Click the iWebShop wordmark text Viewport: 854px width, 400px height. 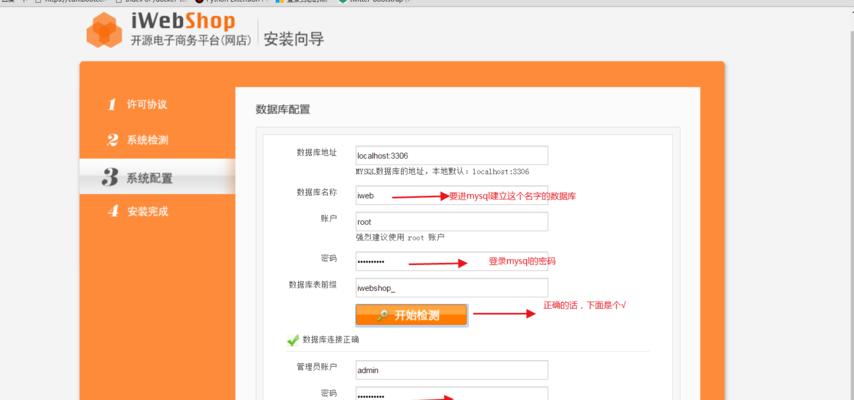click(x=183, y=21)
